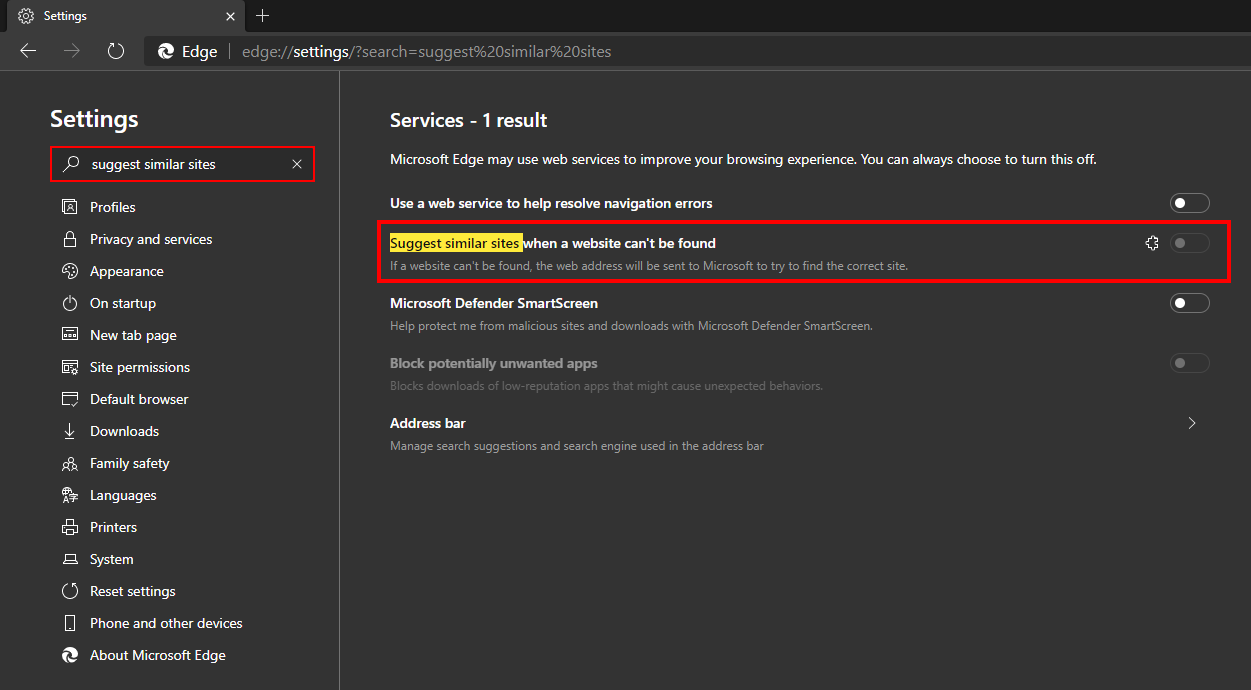This screenshot has height=690, width=1251.
Task: Click the On startup power icon
Action: (x=70, y=303)
